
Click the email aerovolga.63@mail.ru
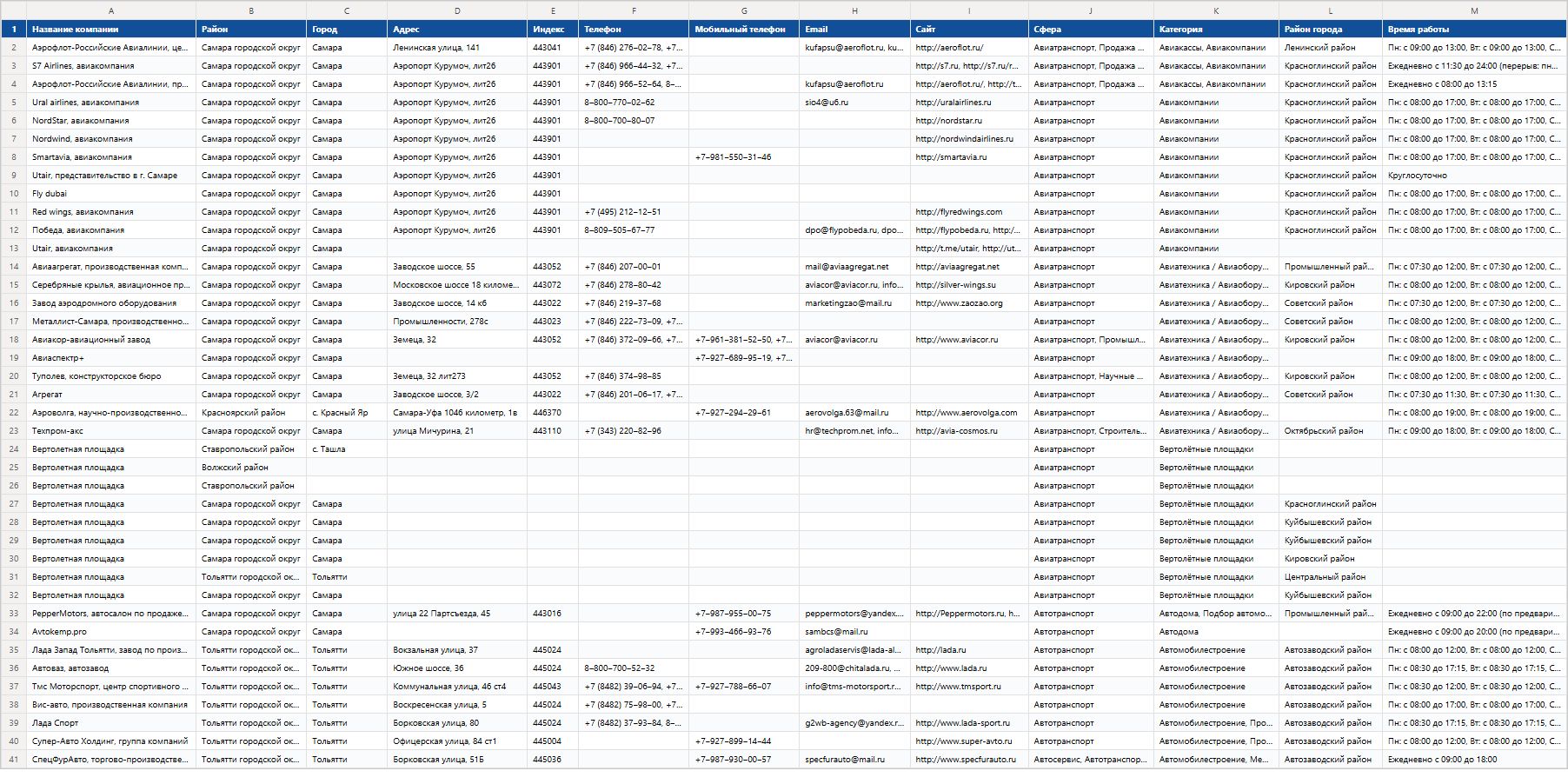(854, 413)
